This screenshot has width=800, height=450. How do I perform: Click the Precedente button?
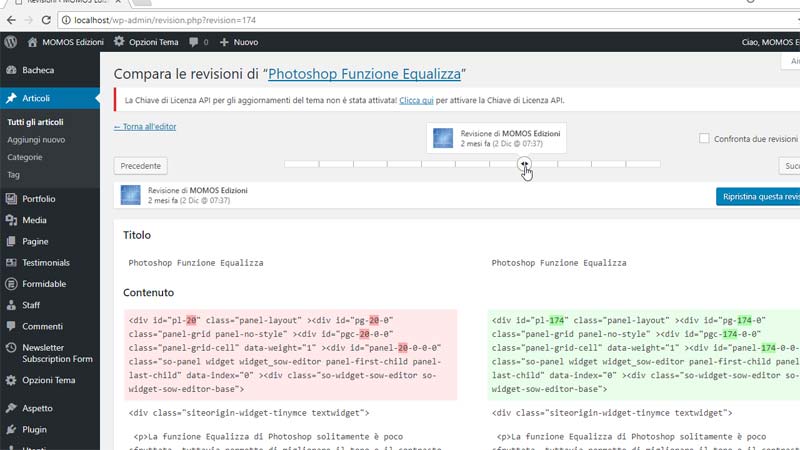(x=140, y=166)
